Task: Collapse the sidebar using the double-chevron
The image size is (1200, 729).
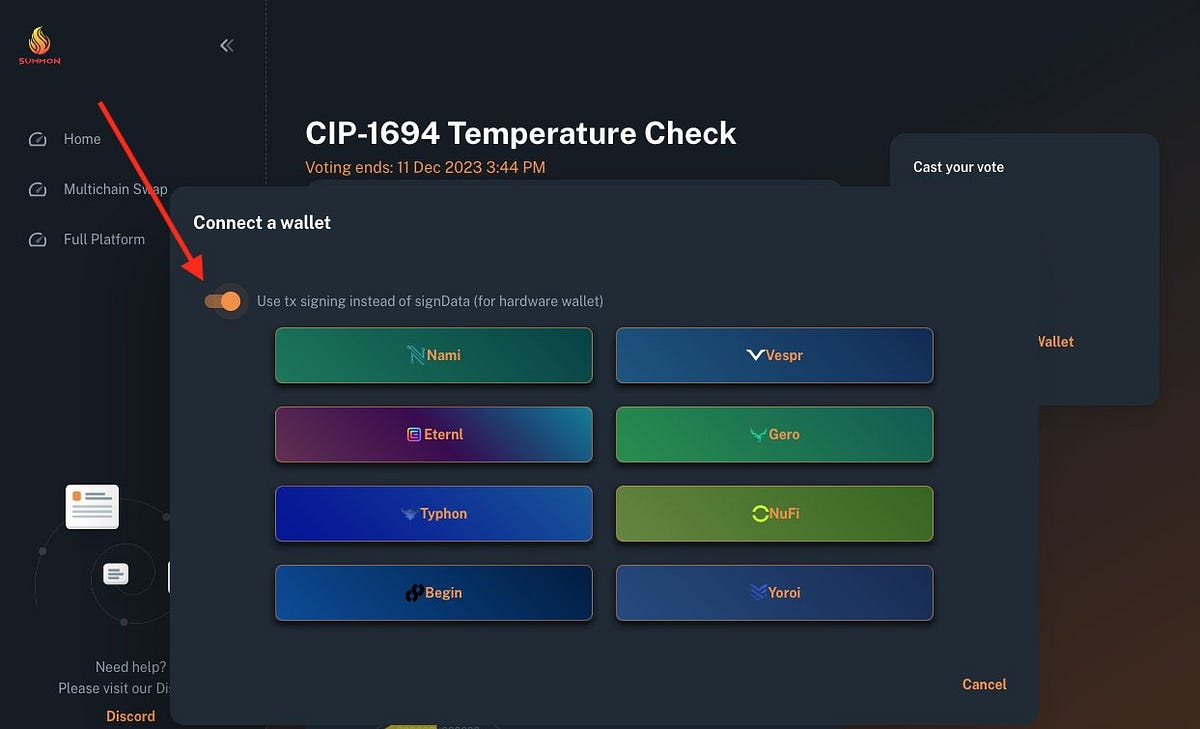Action: coord(226,45)
